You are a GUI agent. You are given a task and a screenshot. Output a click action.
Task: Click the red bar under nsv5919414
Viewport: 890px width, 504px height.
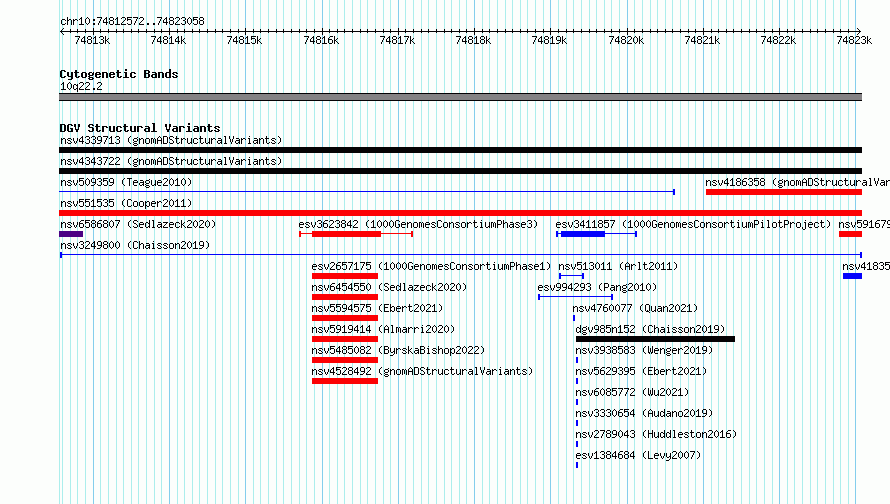point(345,339)
